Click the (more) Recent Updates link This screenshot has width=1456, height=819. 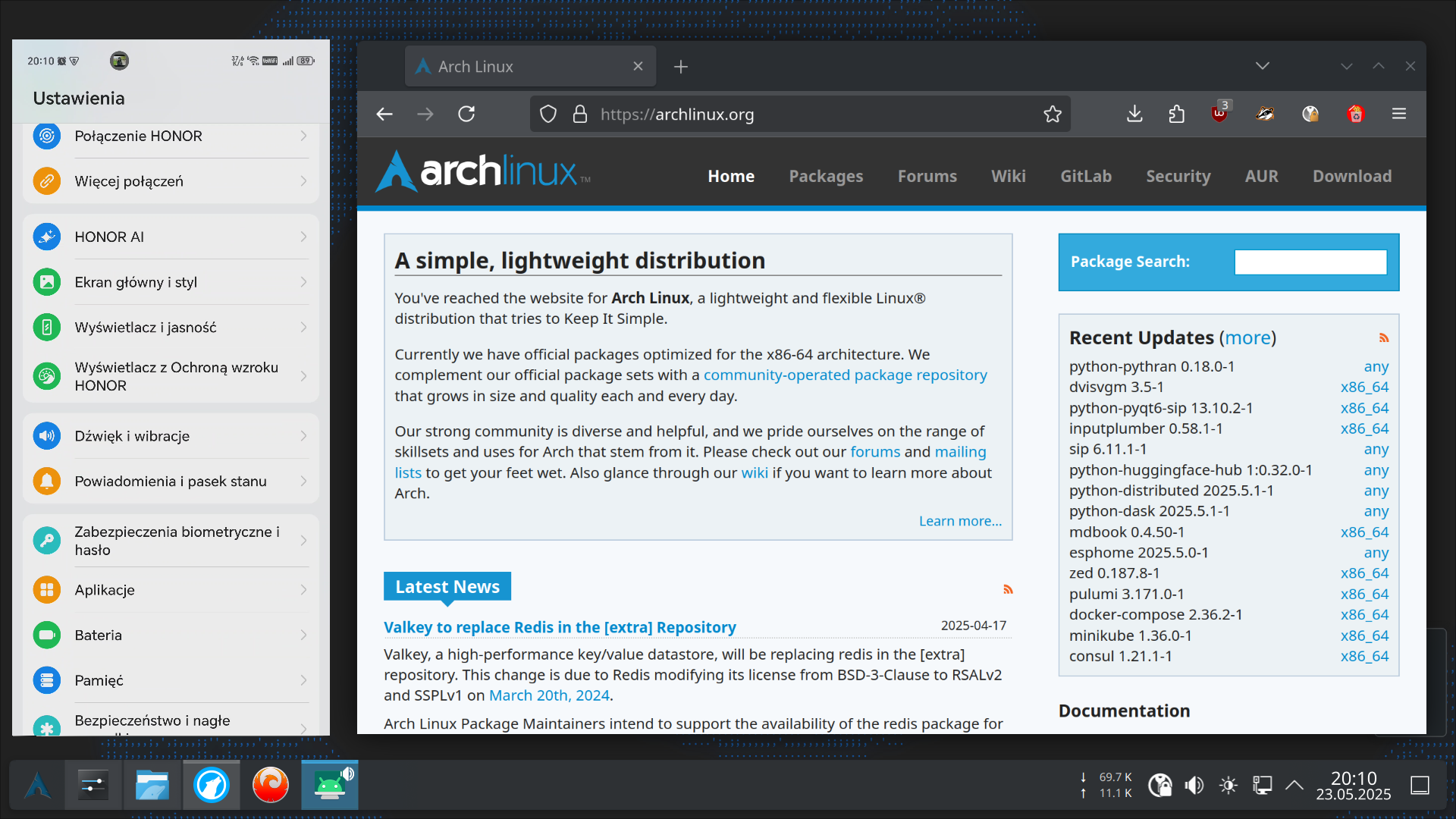click(x=1248, y=337)
